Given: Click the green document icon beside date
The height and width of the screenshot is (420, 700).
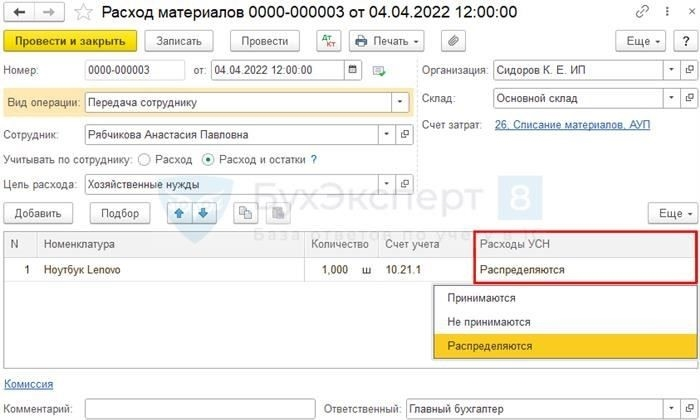Looking at the screenshot, I should click(x=379, y=71).
